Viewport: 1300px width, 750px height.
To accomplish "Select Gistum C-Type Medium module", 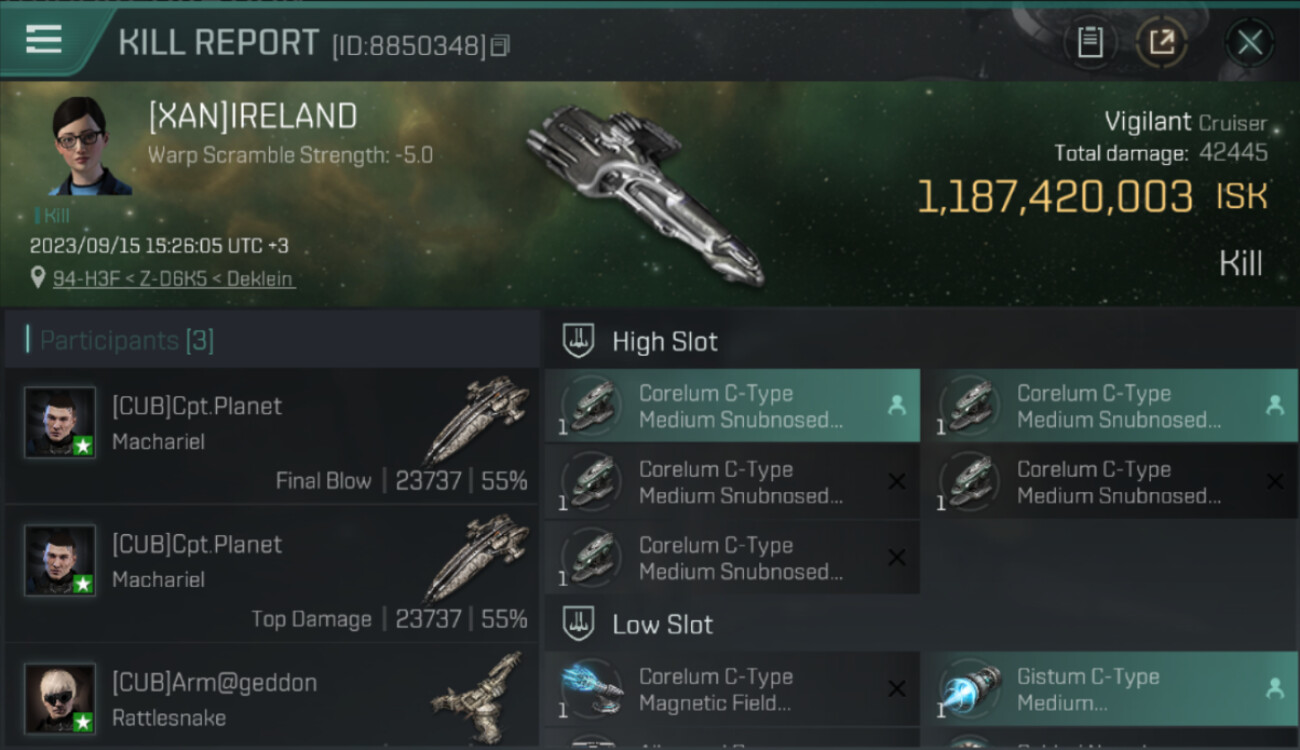I will pyautogui.click(x=1110, y=689).
